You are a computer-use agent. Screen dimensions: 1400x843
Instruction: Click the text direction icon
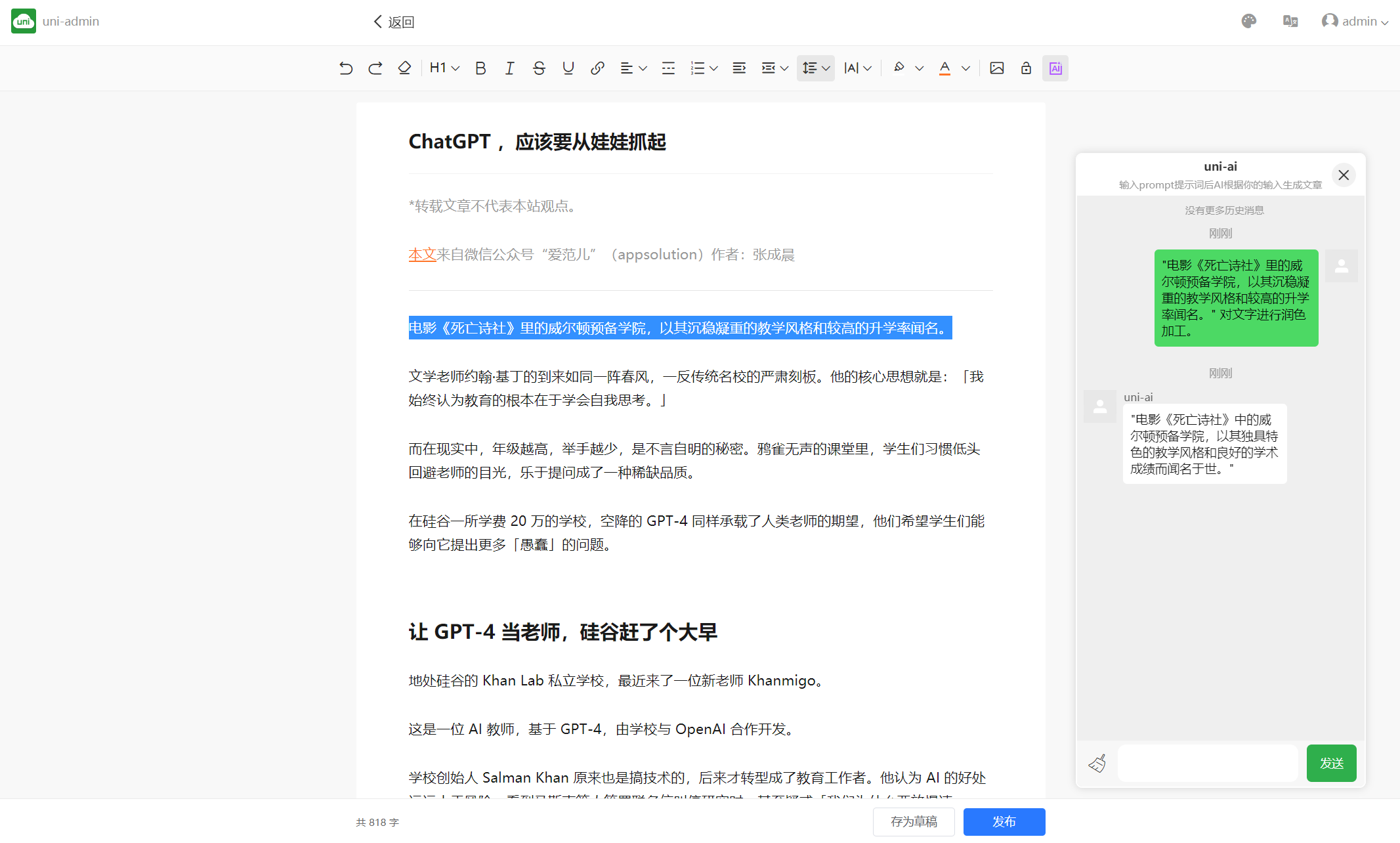pyautogui.click(x=739, y=68)
